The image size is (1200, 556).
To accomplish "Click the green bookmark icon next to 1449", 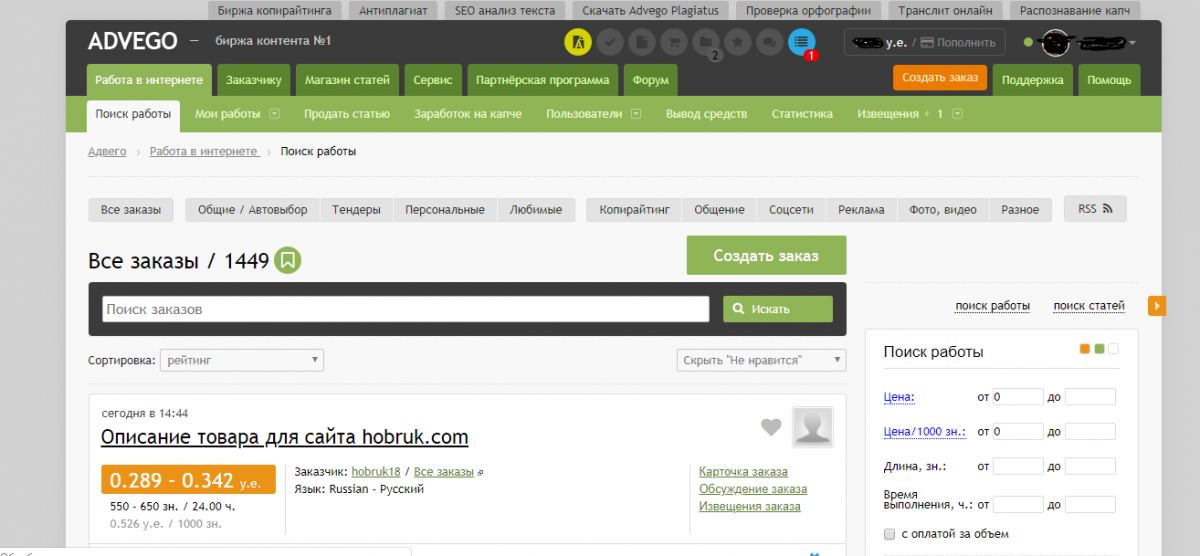I will [x=288, y=261].
